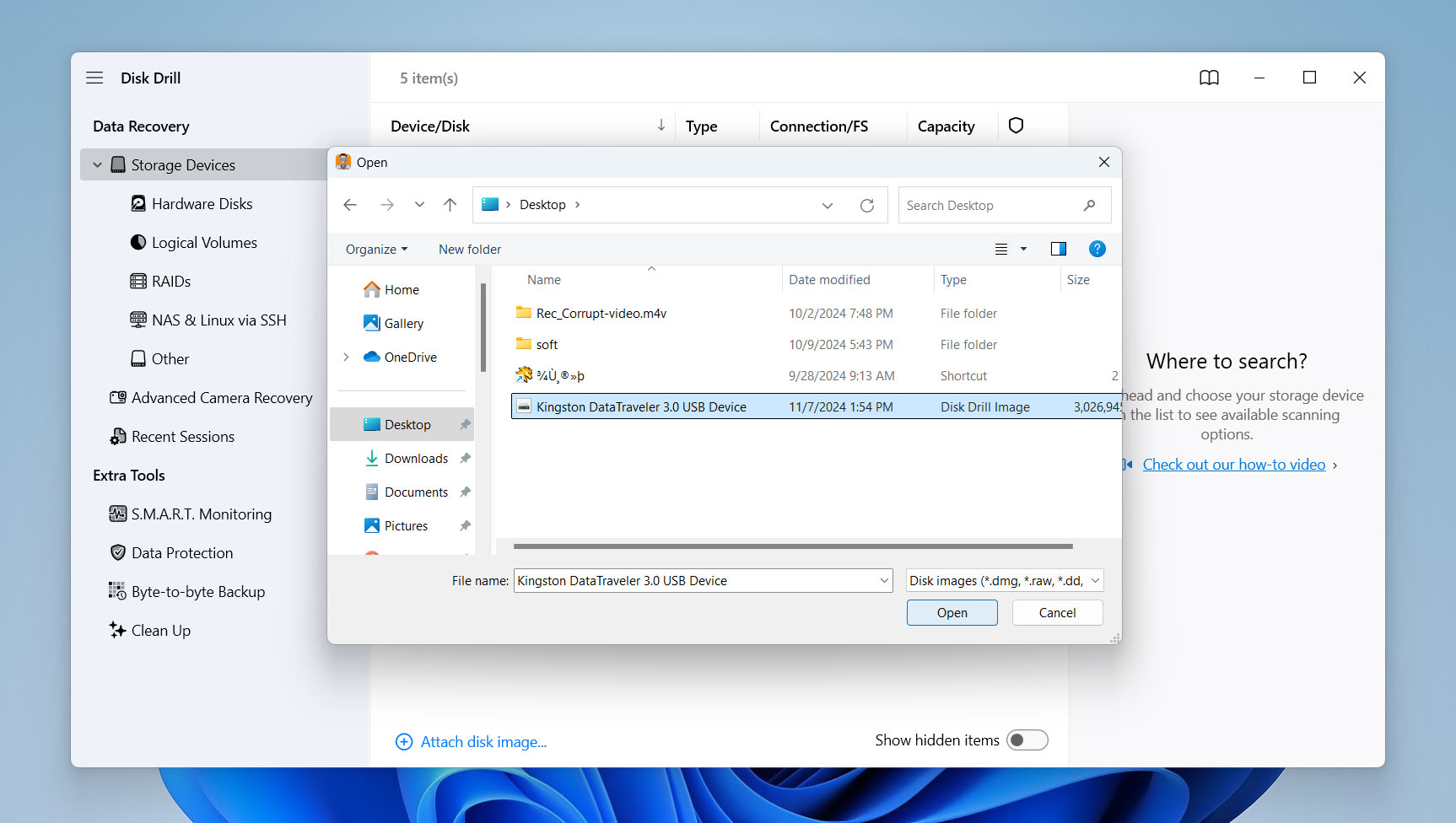Click the Capacity column header
Image resolution: width=1456 pixels, height=823 pixels.
point(946,126)
